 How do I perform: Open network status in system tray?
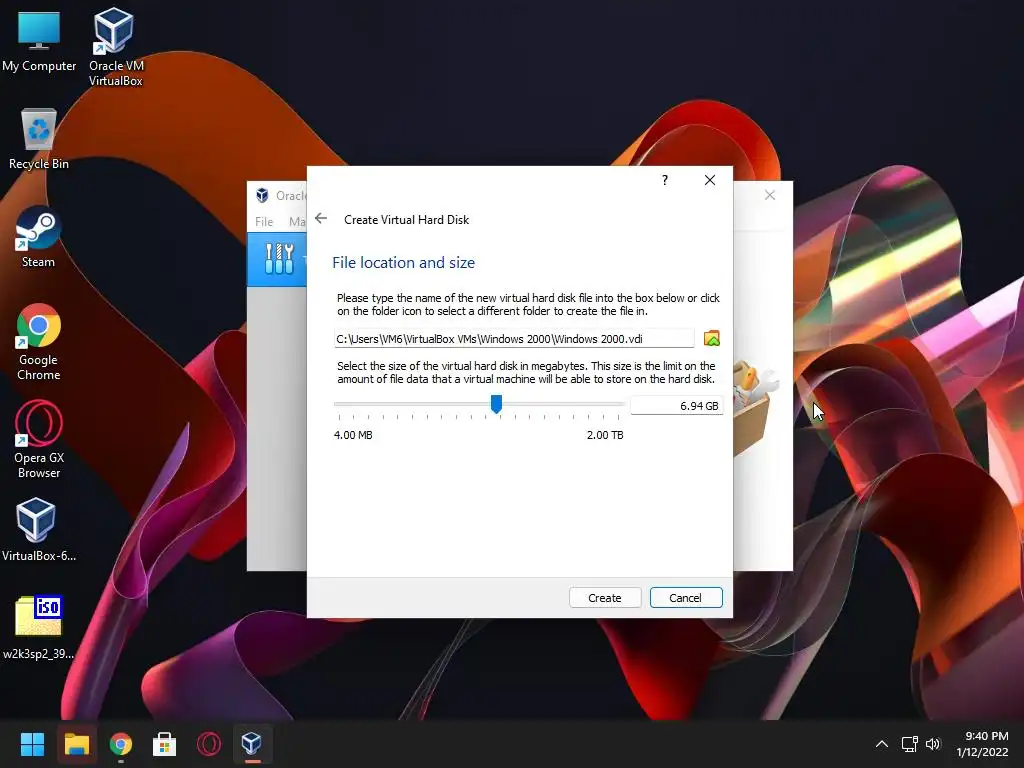(x=909, y=744)
